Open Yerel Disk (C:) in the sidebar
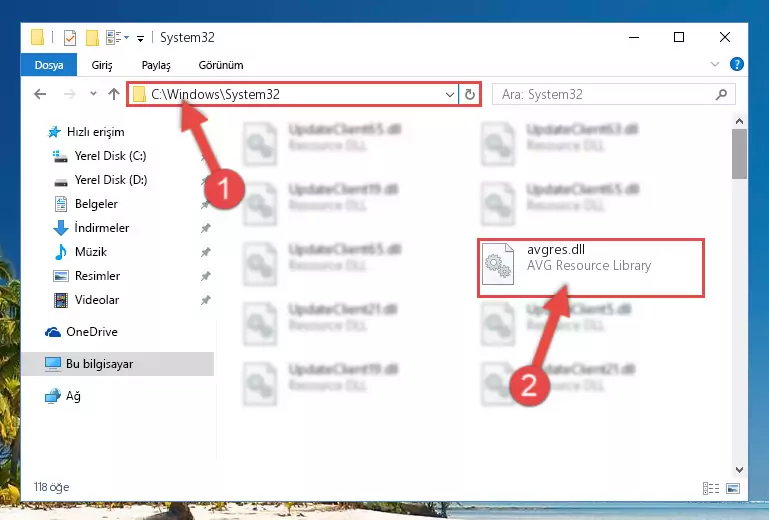 [x=110, y=156]
